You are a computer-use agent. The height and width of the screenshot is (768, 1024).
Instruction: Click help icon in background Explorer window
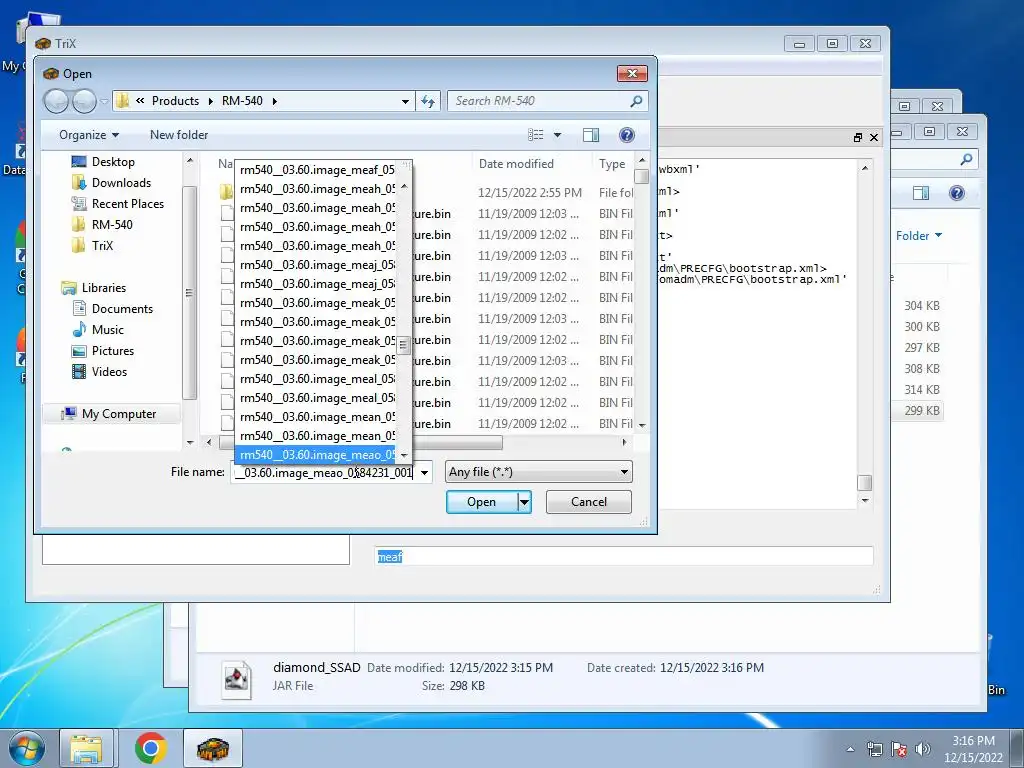click(x=957, y=193)
